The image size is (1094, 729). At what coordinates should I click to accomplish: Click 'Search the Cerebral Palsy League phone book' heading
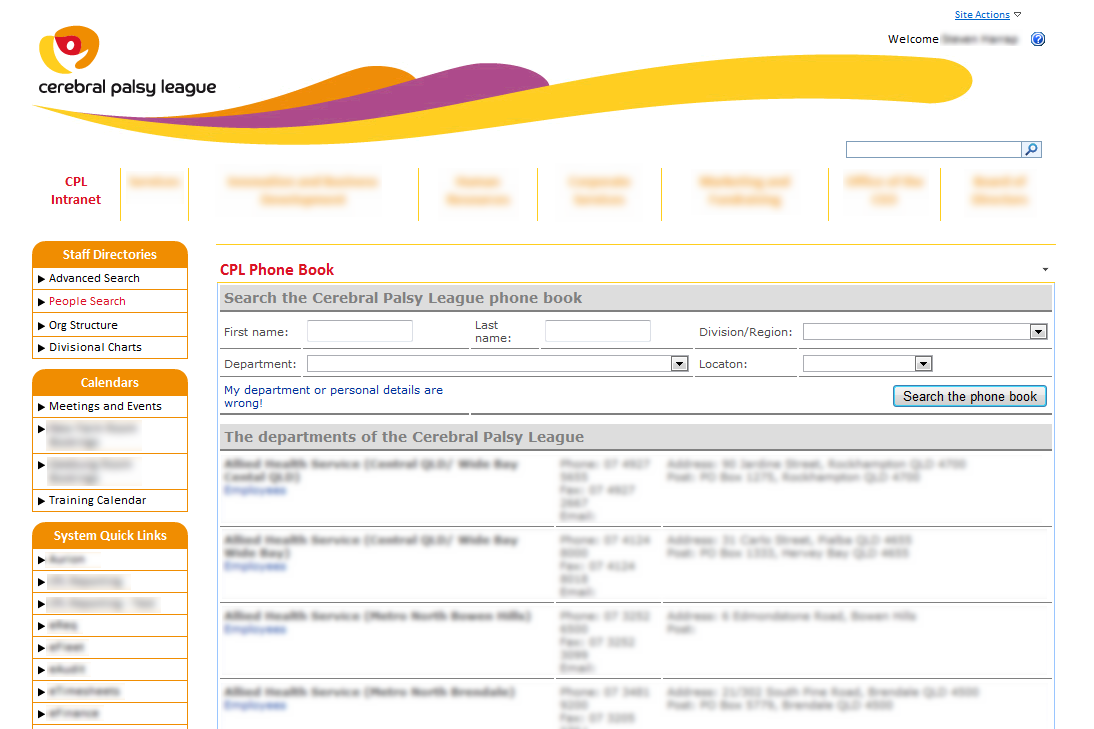point(403,298)
